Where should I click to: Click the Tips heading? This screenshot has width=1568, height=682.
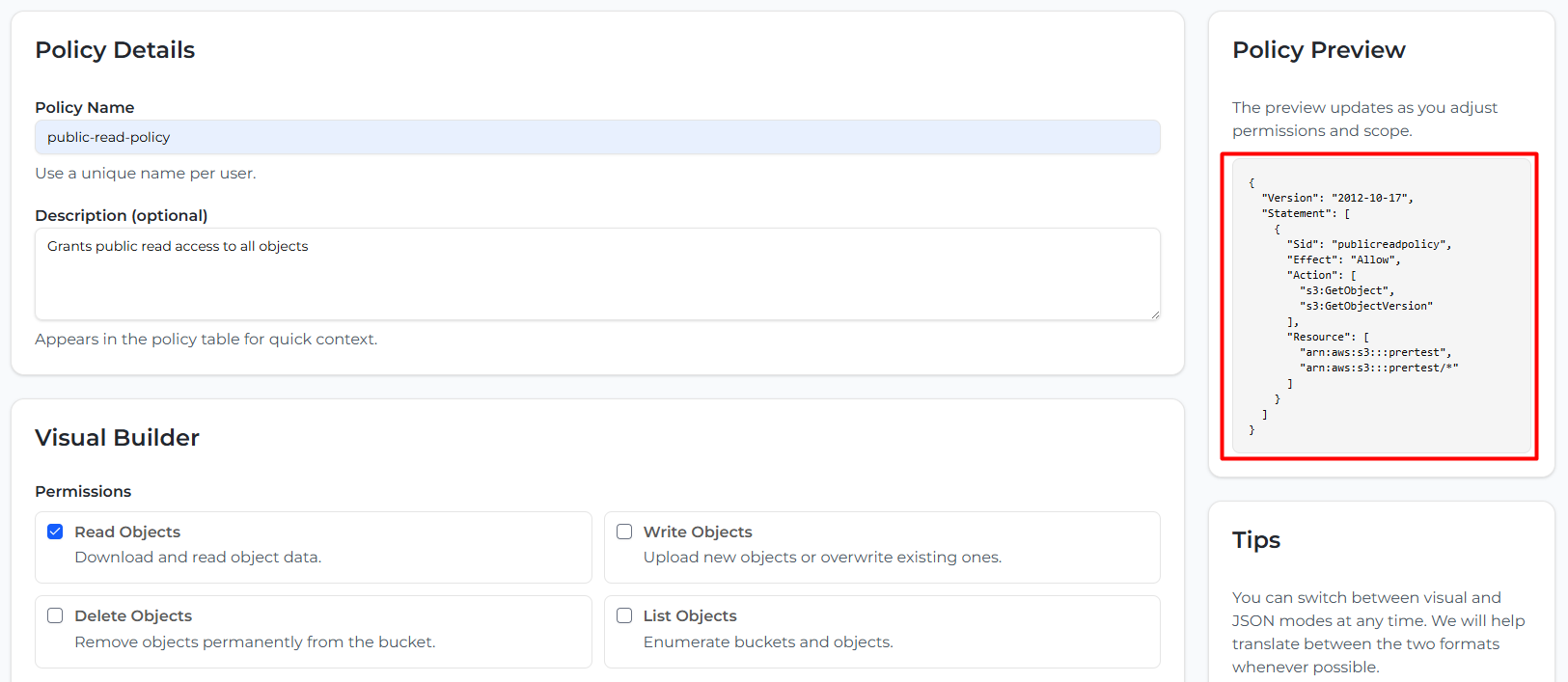(1255, 540)
